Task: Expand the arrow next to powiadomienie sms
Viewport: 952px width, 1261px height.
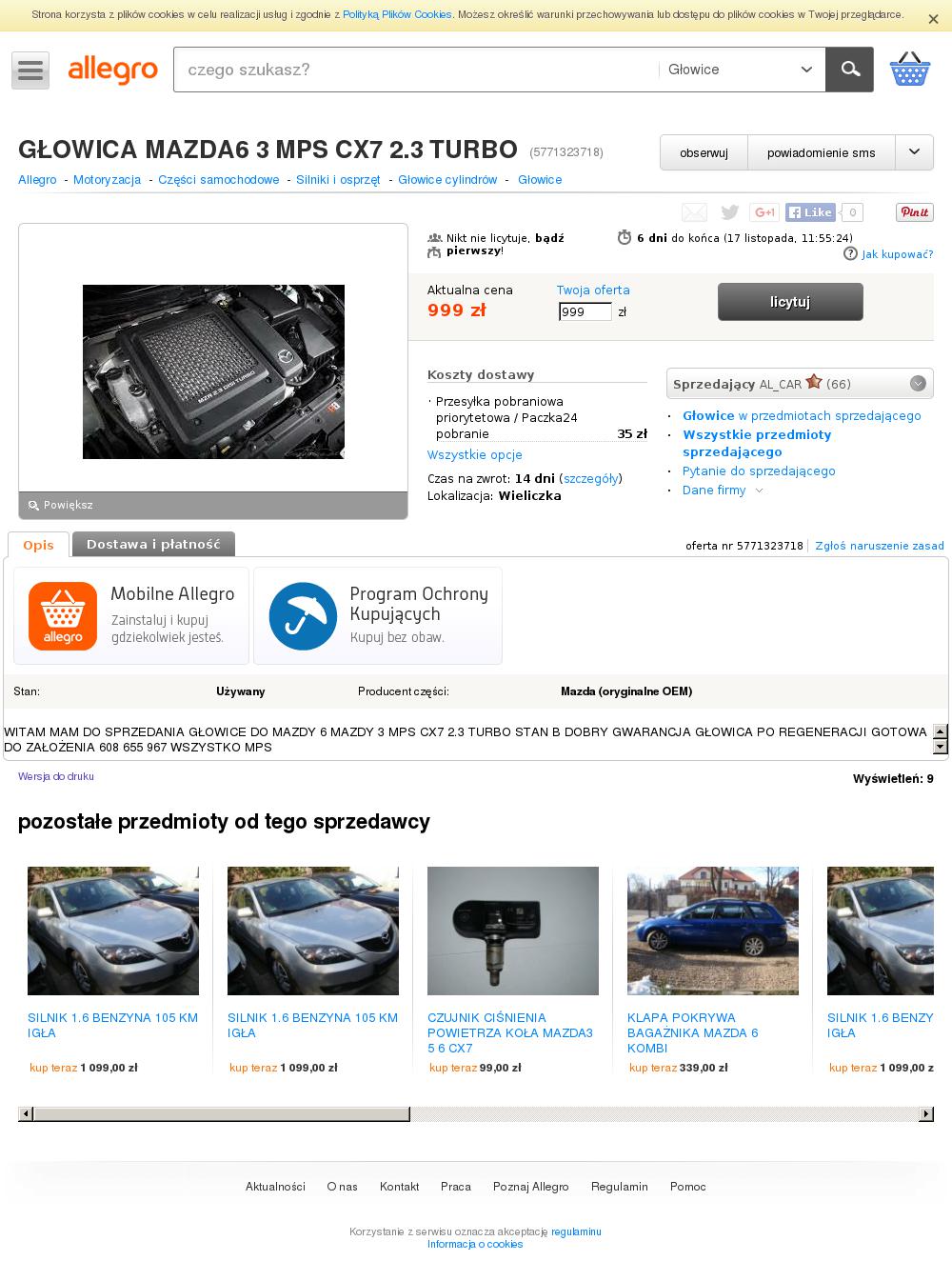Action: pyautogui.click(x=914, y=152)
